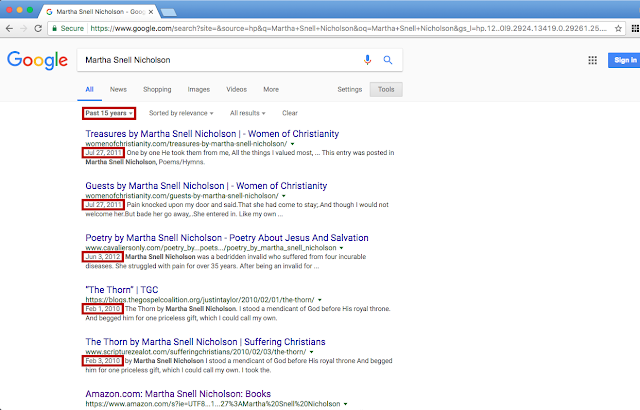Click the womenofchristianity.com treasures URL text

pos(186,144)
